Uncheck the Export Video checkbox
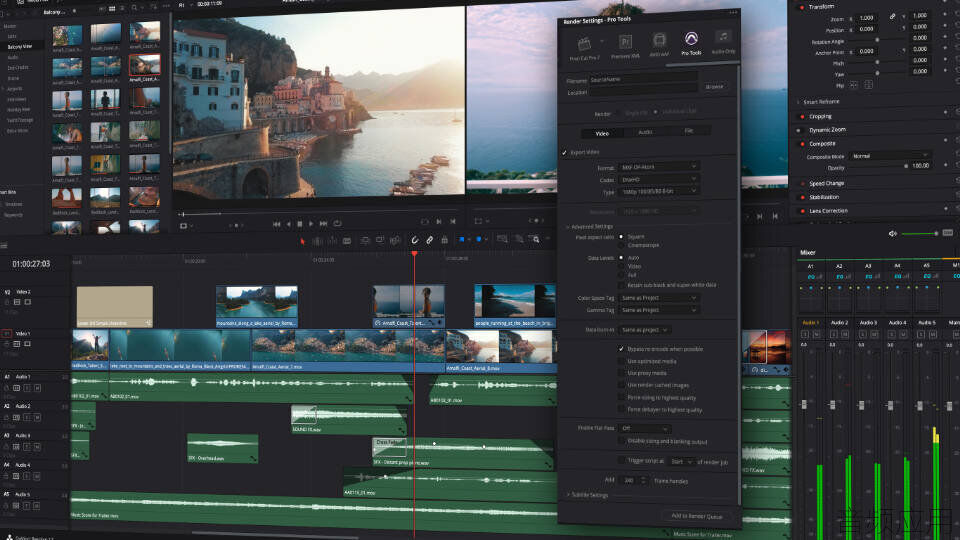Image resolution: width=960 pixels, height=540 pixels. point(564,152)
